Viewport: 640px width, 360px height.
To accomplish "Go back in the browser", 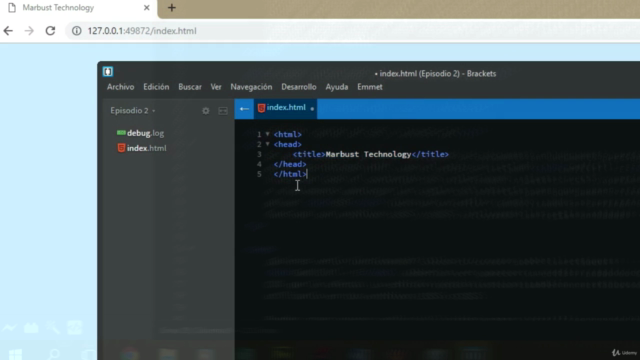I will coord(8,31).
